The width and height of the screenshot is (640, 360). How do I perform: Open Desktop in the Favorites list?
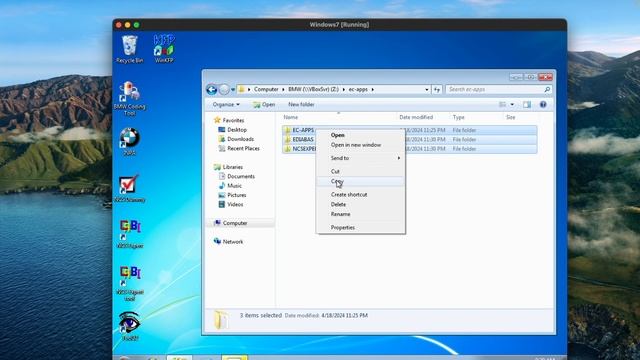coord(232,130)
